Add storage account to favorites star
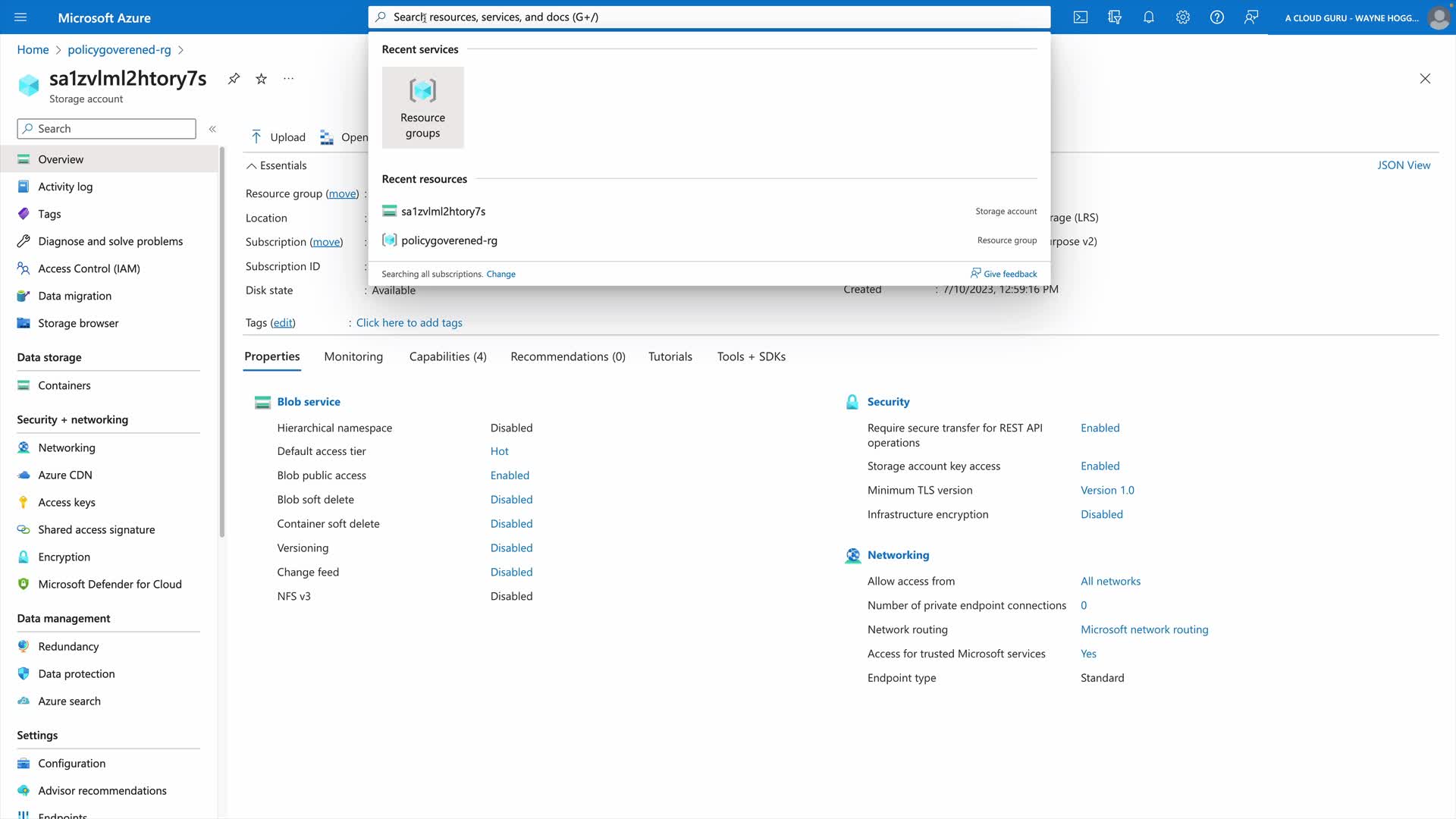This screenshot has width=1456, height=819. click(261, 79)
